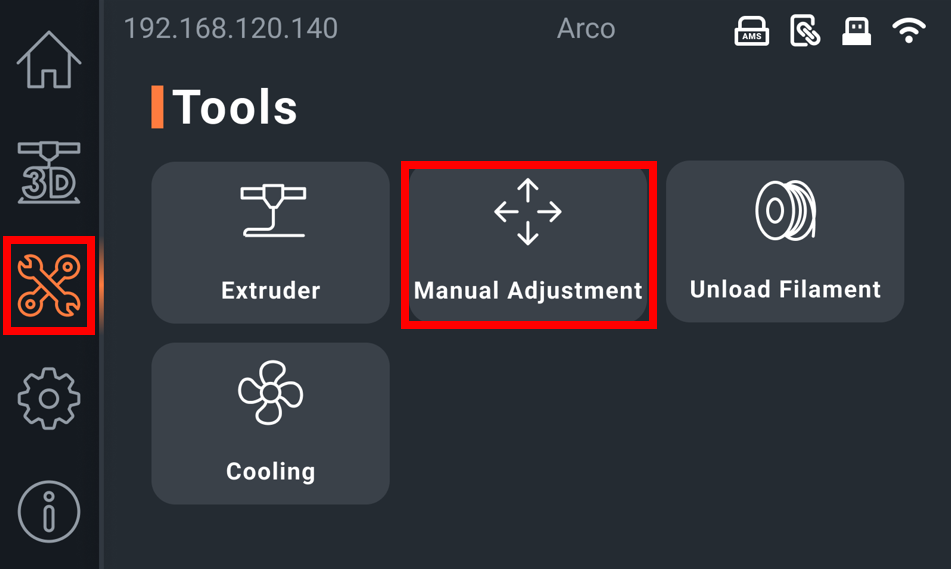Go to the Home screen icon
The height and width of the screenshot is (569, 951).
tap(49, 60)
